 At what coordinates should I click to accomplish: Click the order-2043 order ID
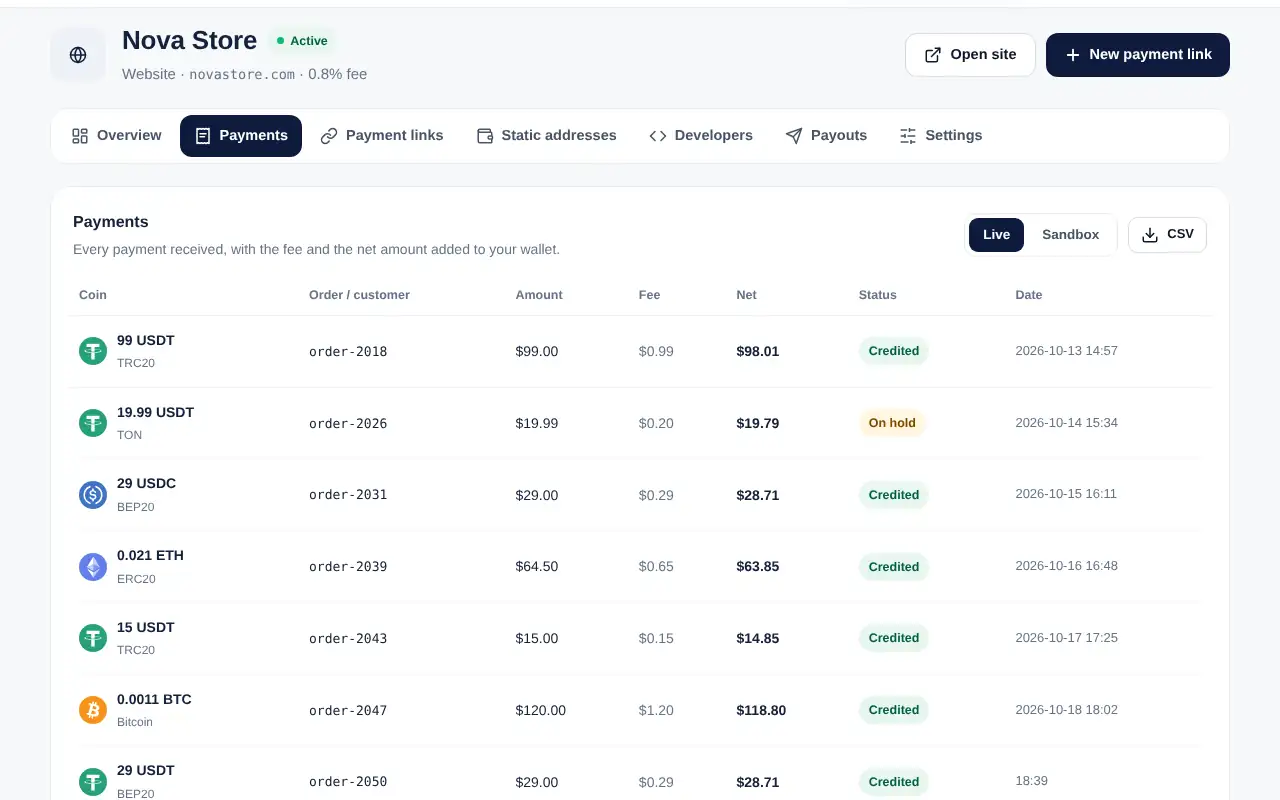click(348, 639)
